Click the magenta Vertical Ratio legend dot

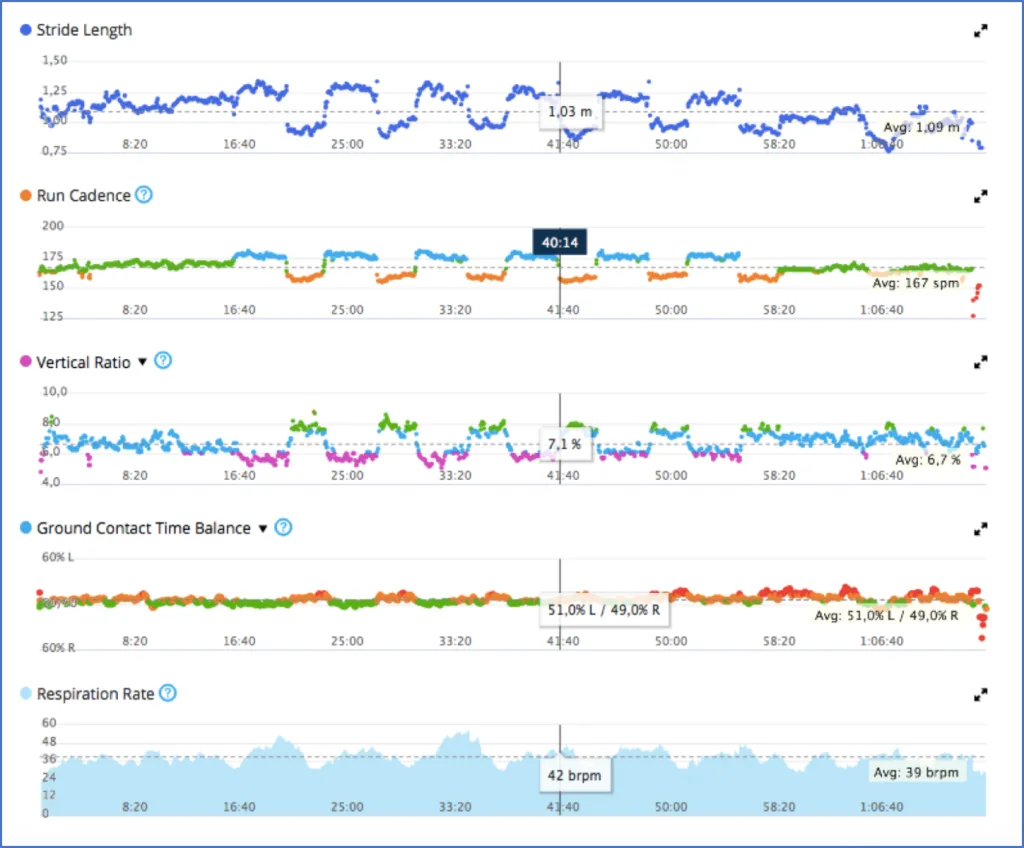pos(25,361)
